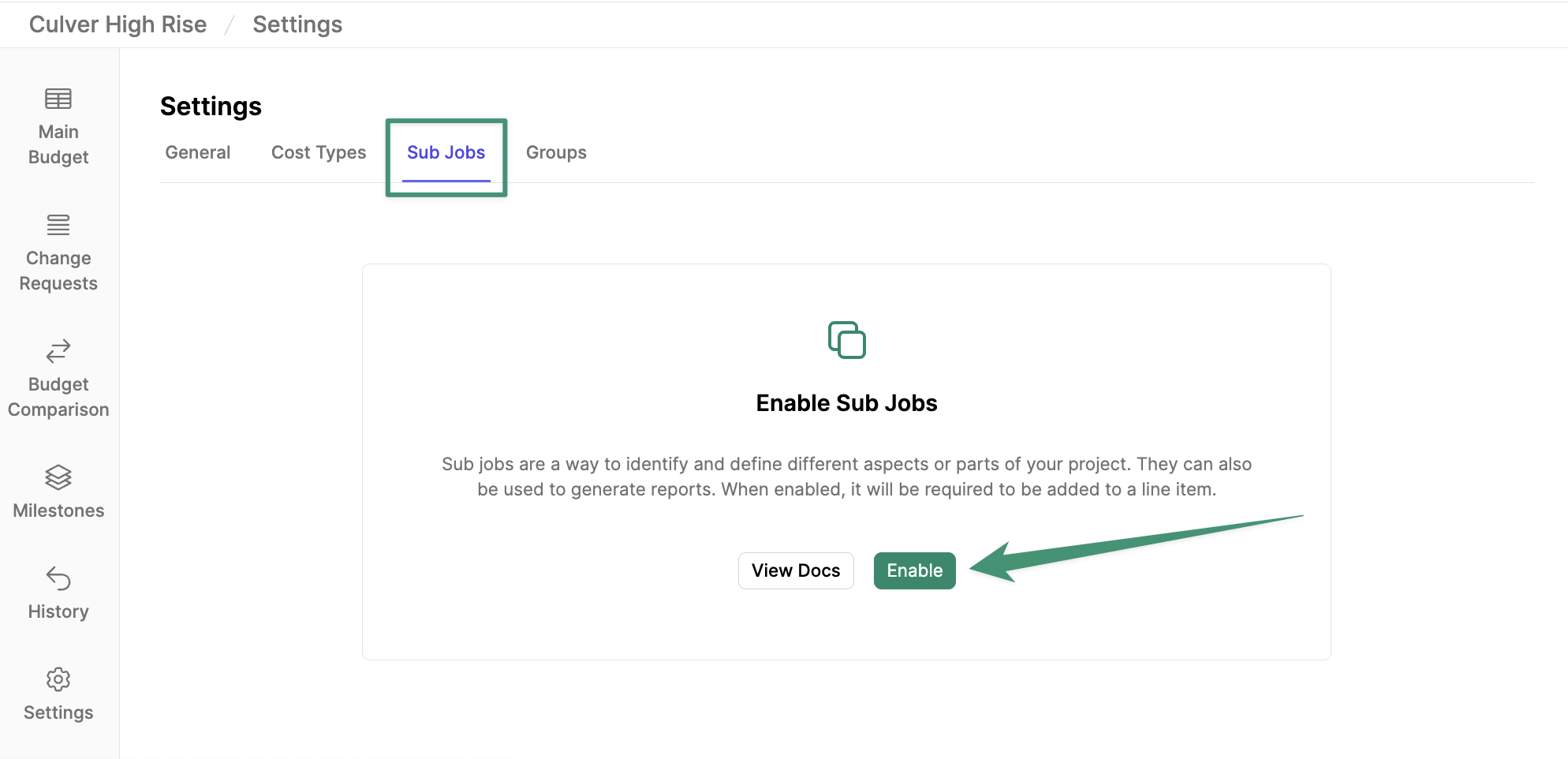Click Culver High Rise breadcrumb
1568x759 pixels.
coord(118,24)
